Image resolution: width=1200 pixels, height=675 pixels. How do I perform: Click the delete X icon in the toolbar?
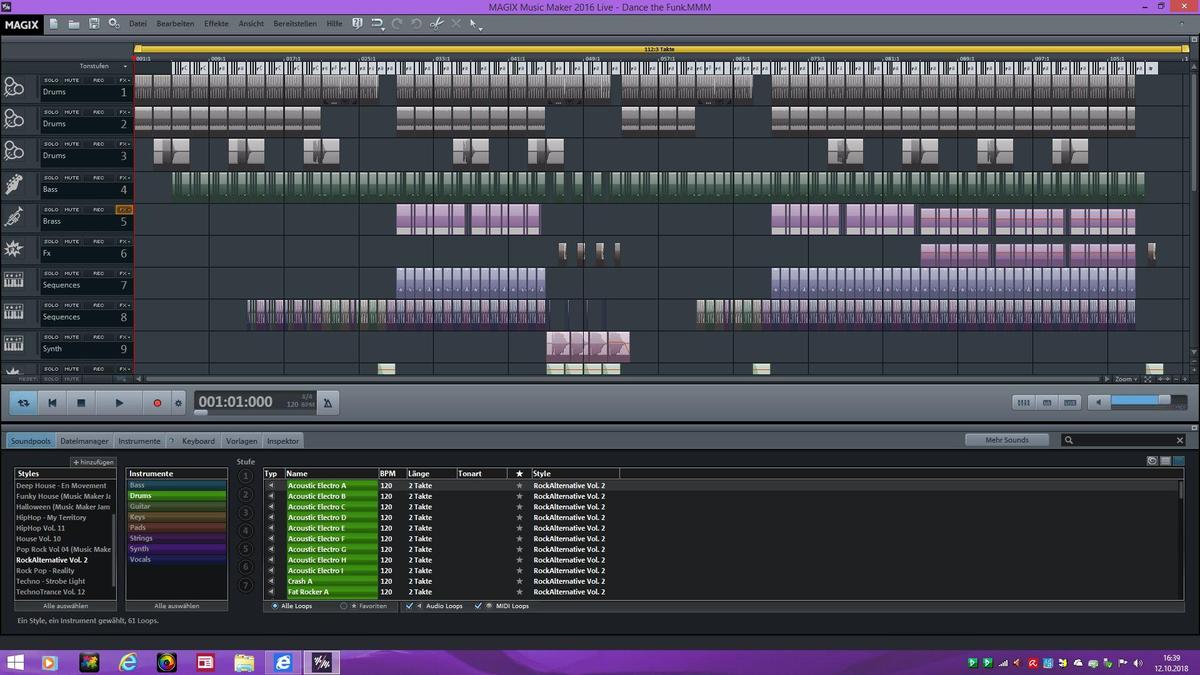pos(456,23)
